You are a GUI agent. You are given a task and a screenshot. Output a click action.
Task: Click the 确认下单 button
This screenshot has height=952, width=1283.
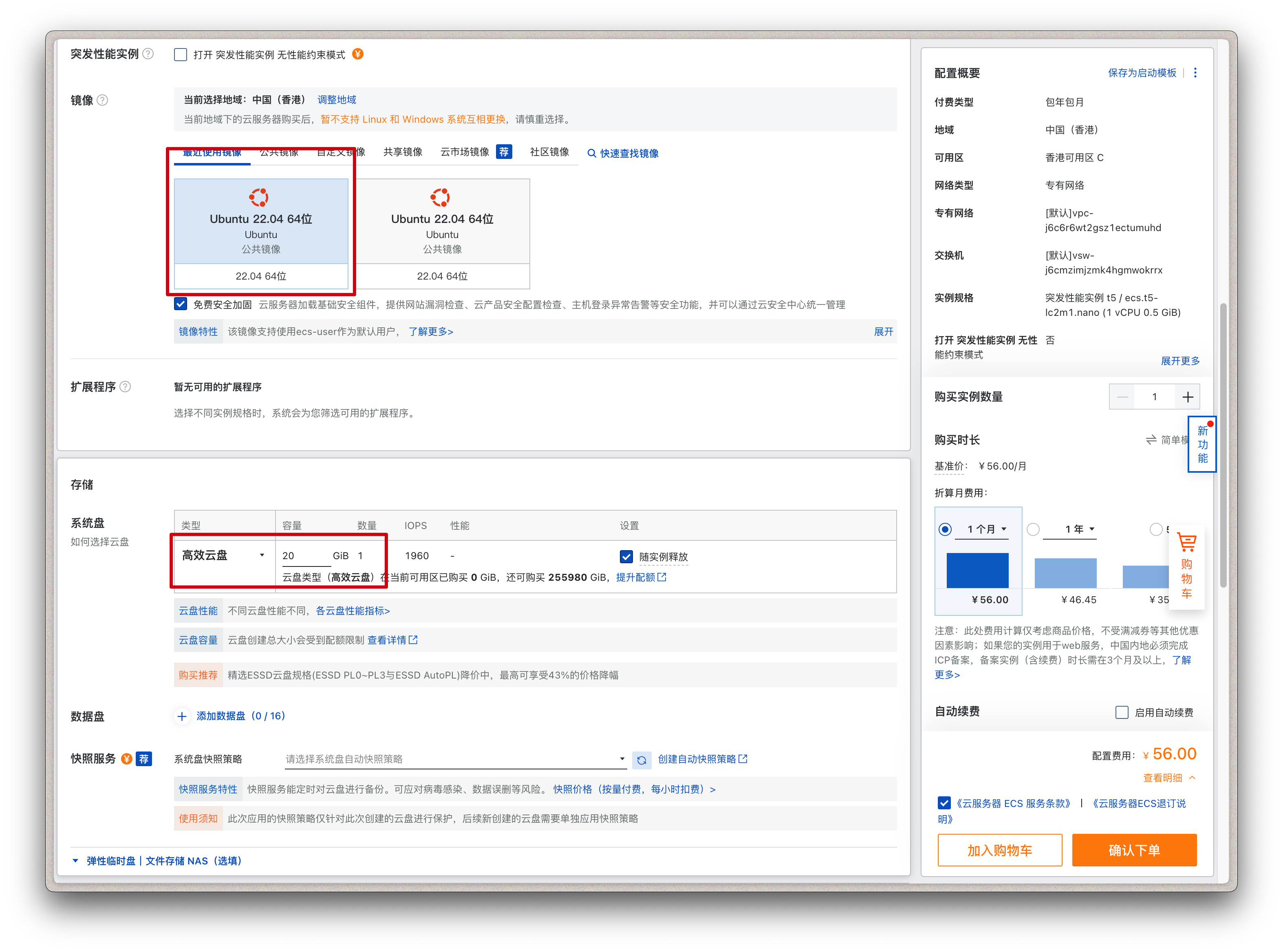[1134, 849]
